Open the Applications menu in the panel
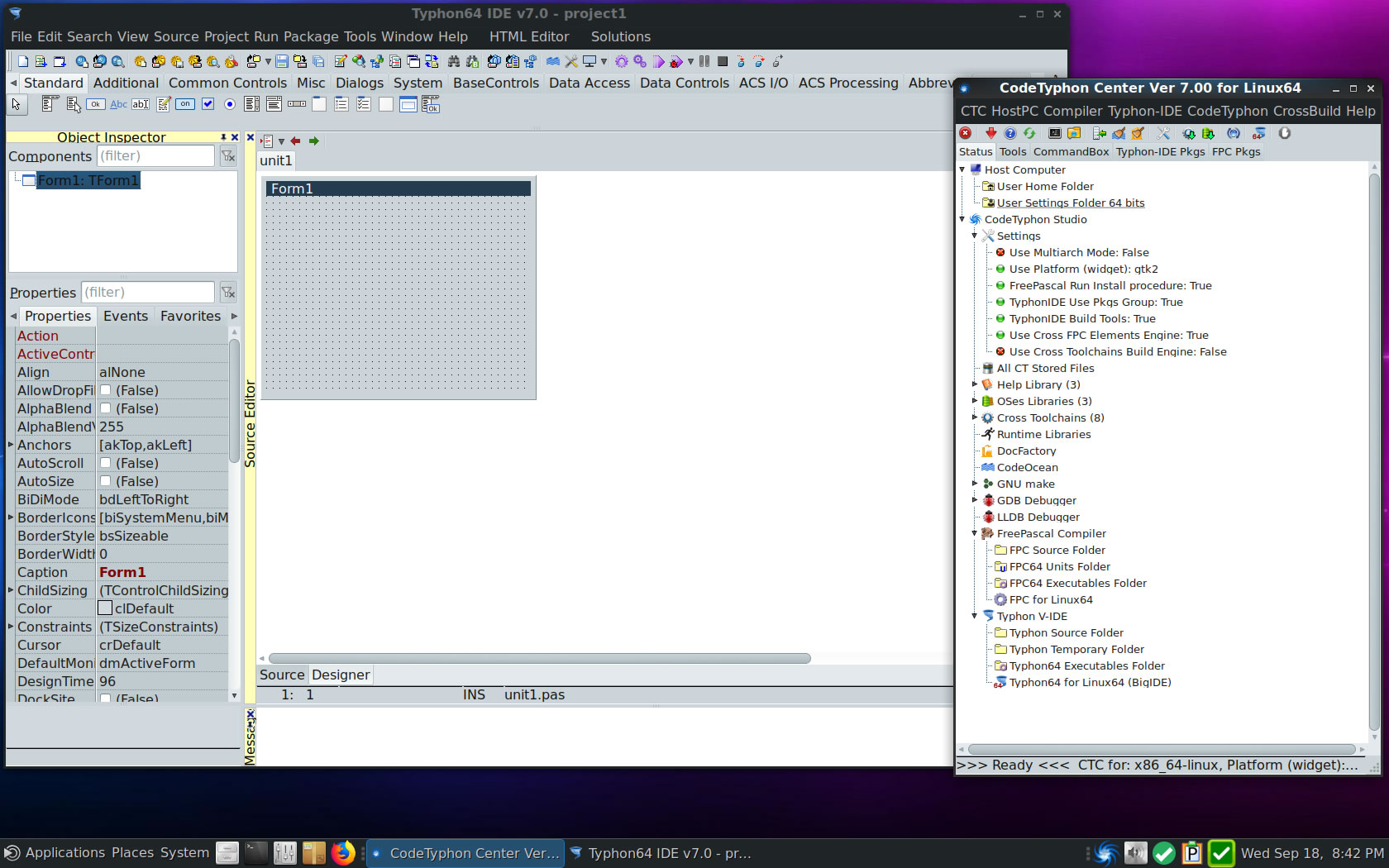Viewport: 1389px width, 868px height. click(55, 853)
